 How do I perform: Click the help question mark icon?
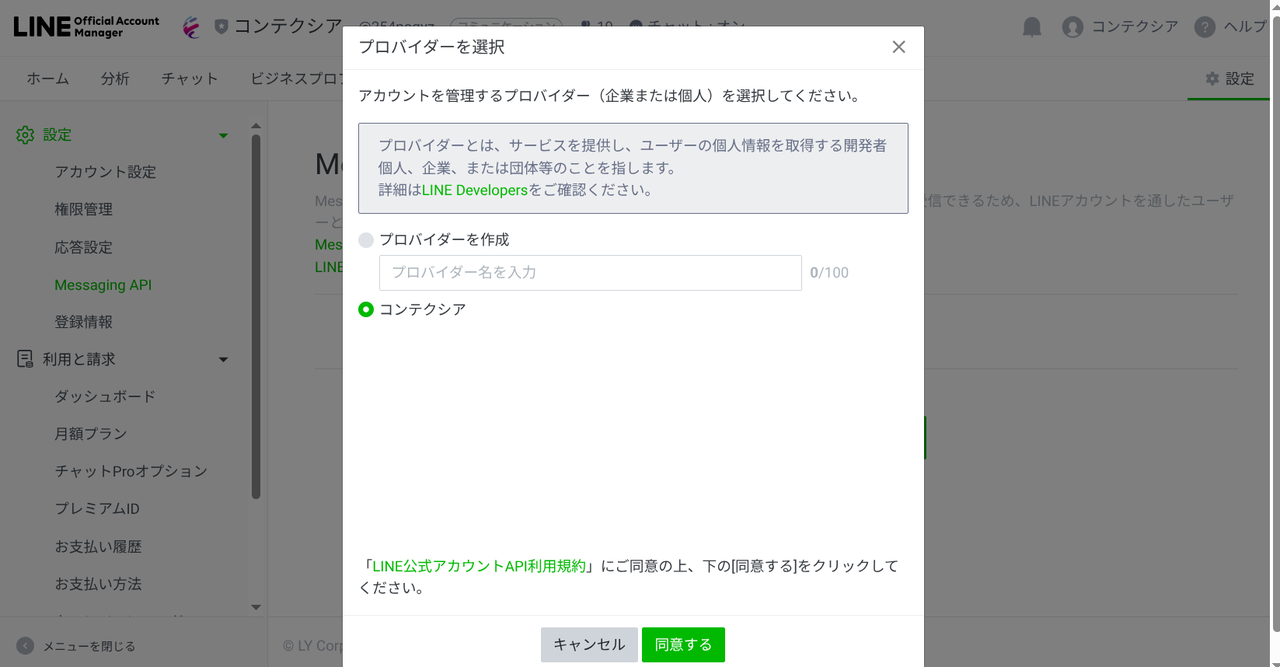pyautogui.click(x=1205, y=27)
